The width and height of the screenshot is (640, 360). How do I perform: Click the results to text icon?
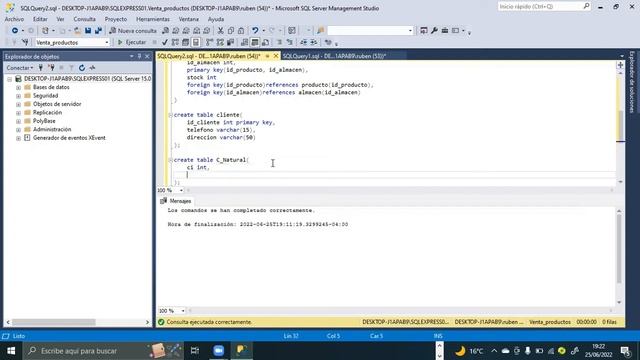tap(244, 42)
